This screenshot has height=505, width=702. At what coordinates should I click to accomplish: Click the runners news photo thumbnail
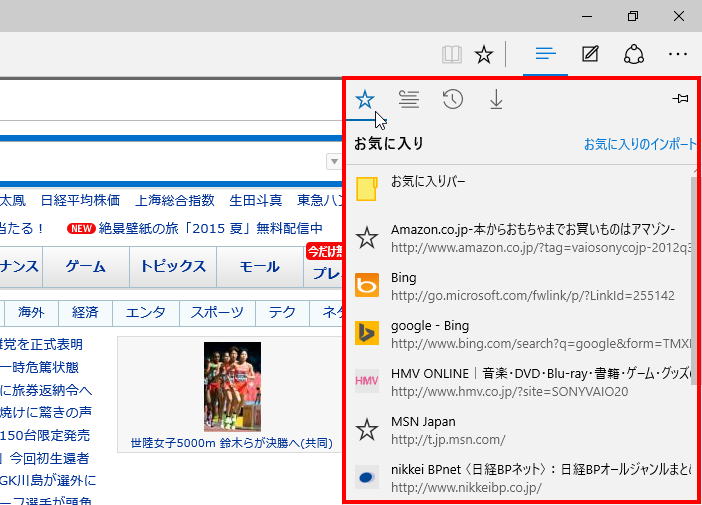(232, 386)
